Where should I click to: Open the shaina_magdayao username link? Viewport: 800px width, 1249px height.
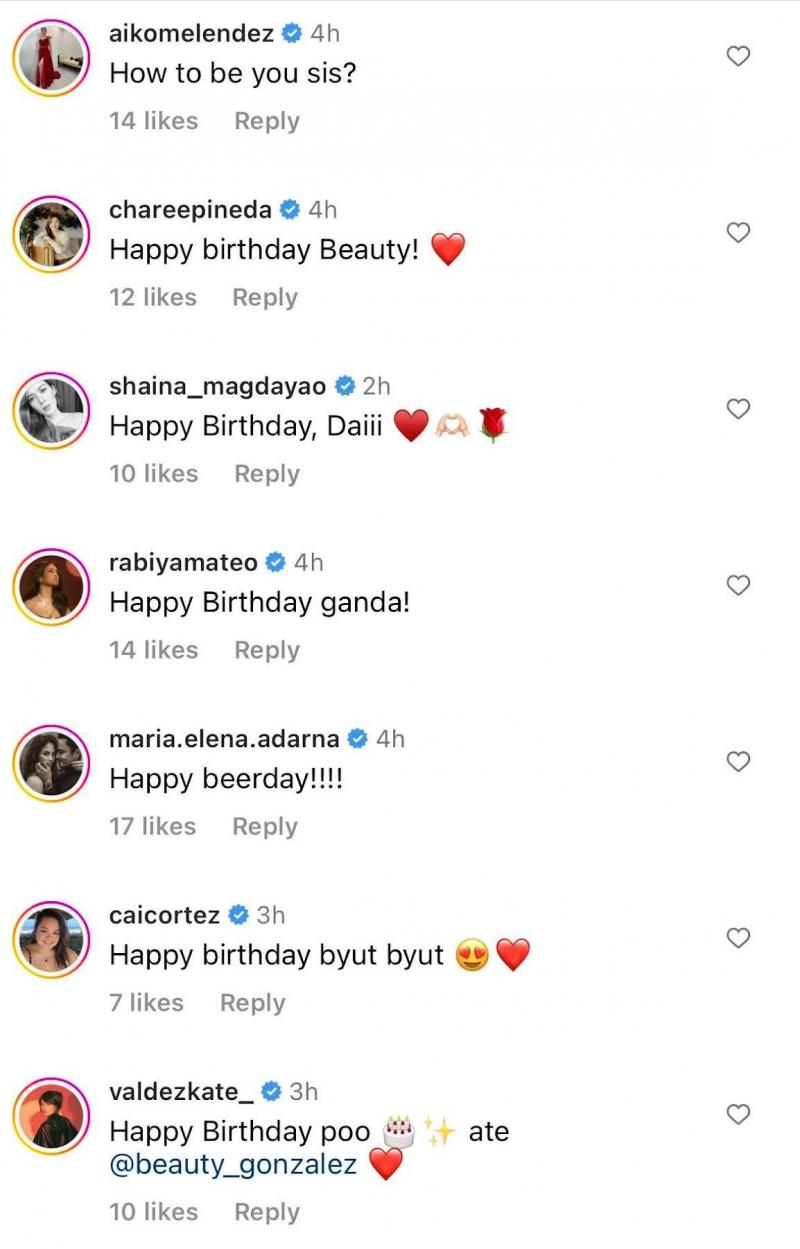coord(219,386)
